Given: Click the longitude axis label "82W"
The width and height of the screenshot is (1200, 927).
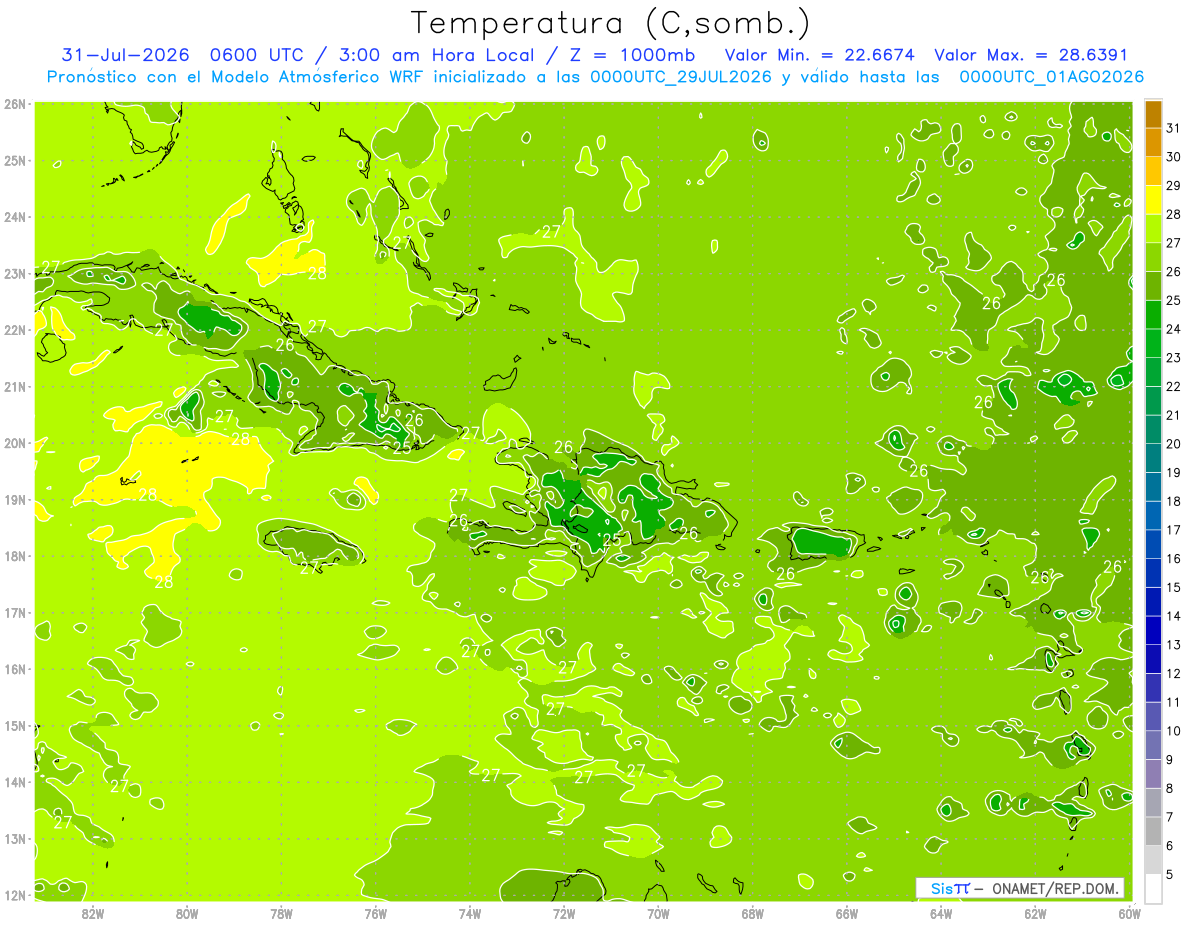Looking at the screenshot, I should click(x=93, y=913).
